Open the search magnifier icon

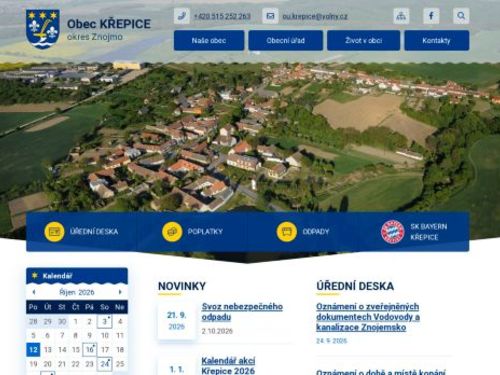(461, 16)
